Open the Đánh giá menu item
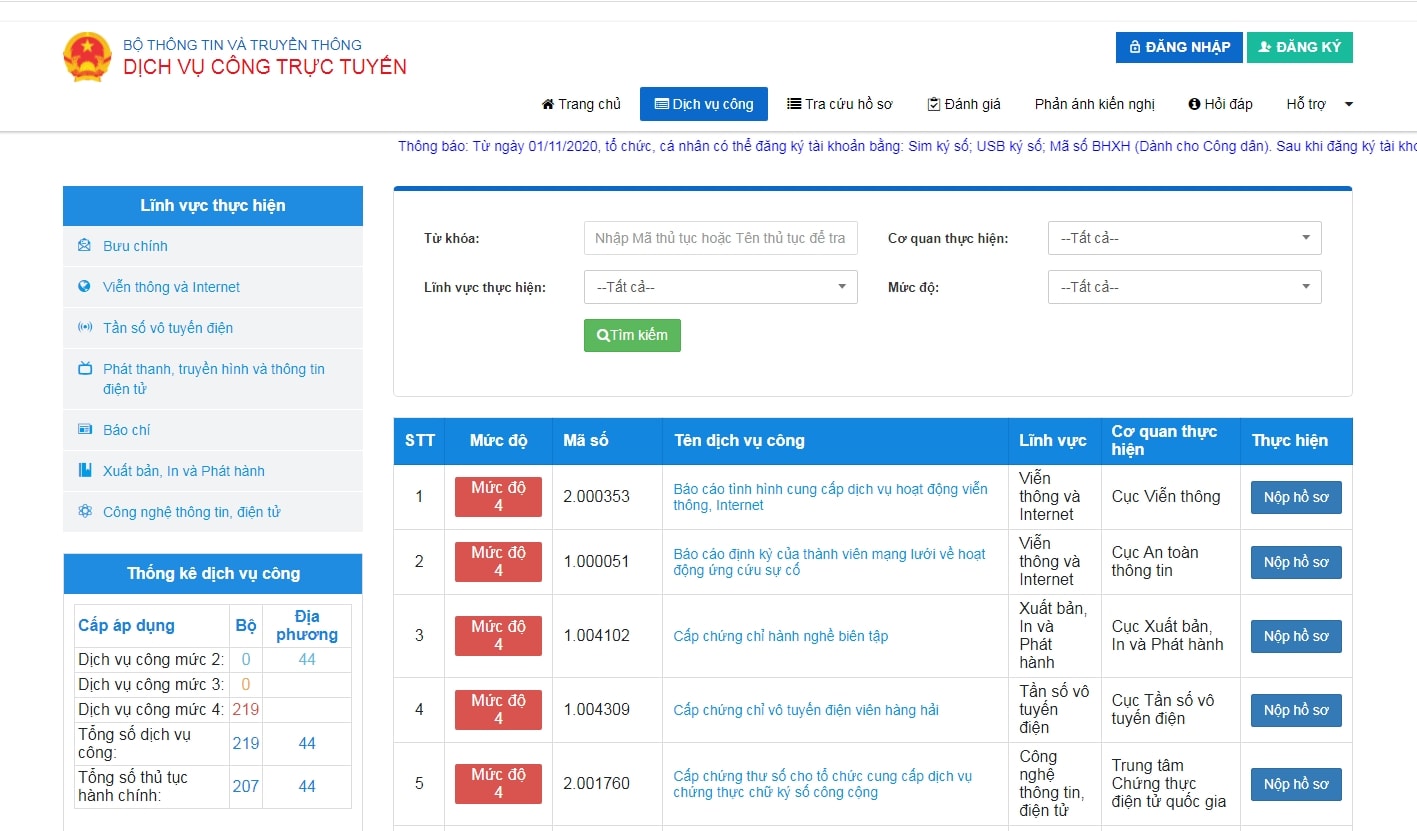The image size is (1417, 831). (964, 104)
